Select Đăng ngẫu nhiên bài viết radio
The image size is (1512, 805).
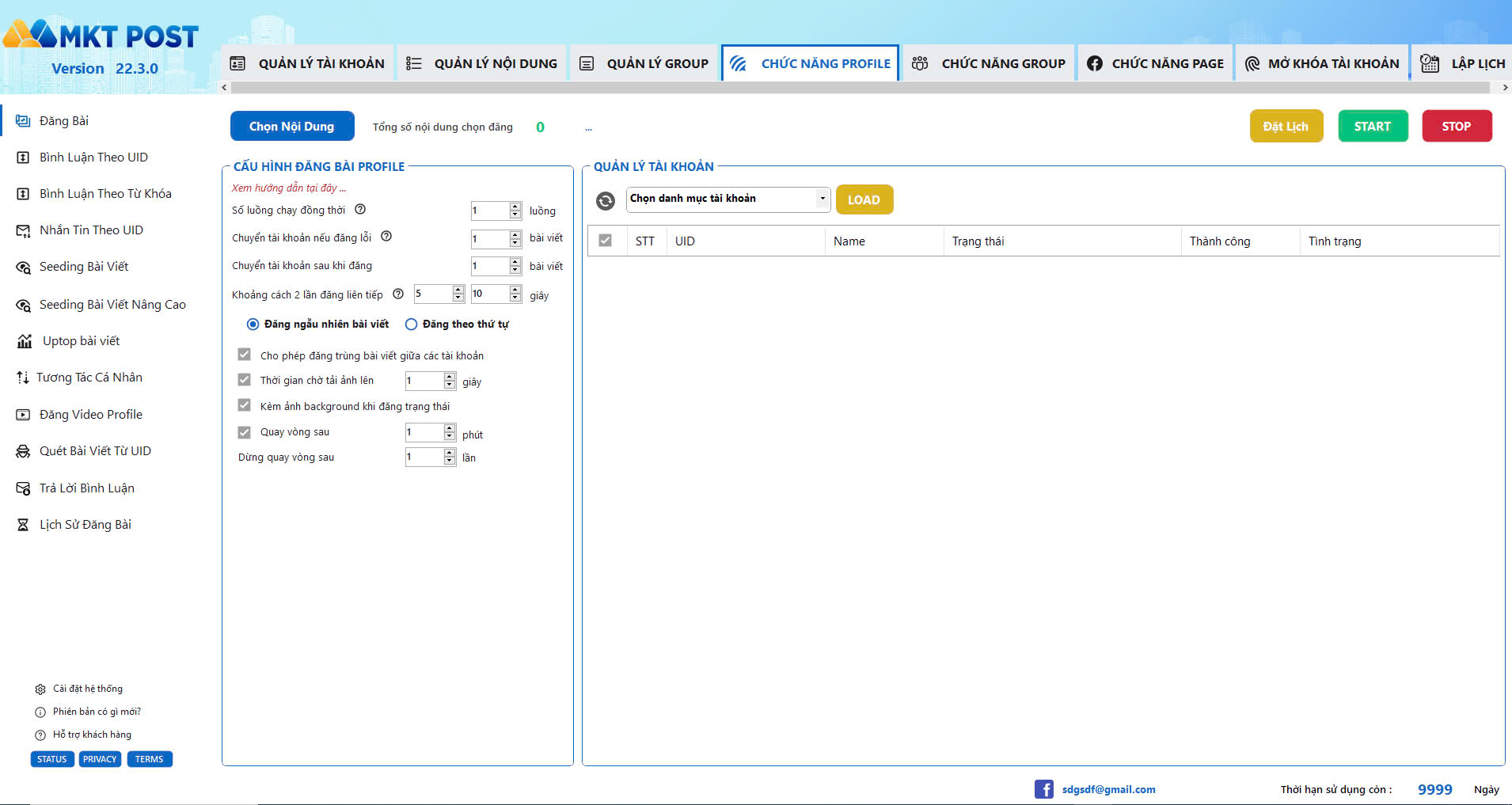click(253, 325)
